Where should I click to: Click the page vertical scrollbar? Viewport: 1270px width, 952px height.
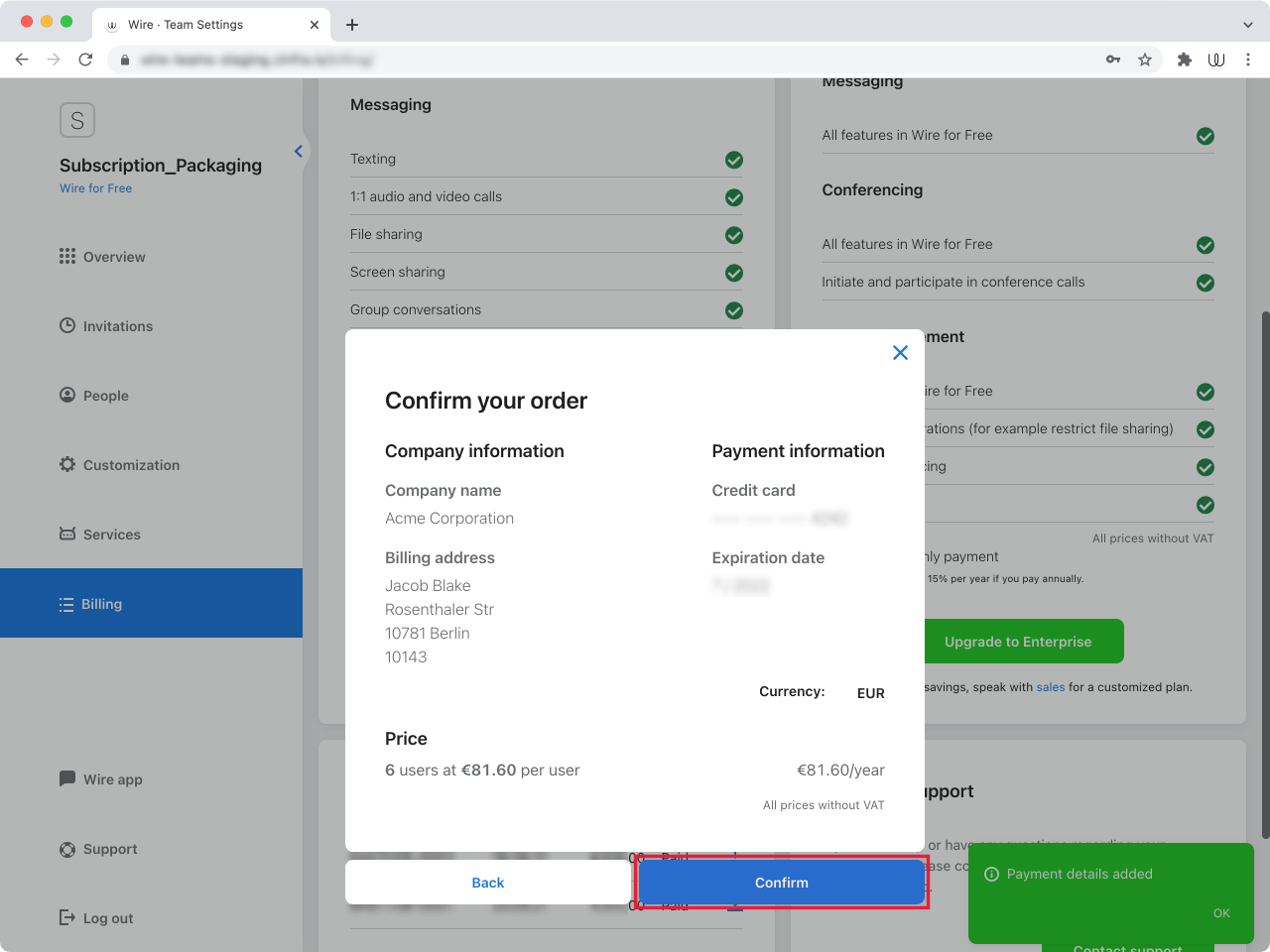coord(1265,575)
